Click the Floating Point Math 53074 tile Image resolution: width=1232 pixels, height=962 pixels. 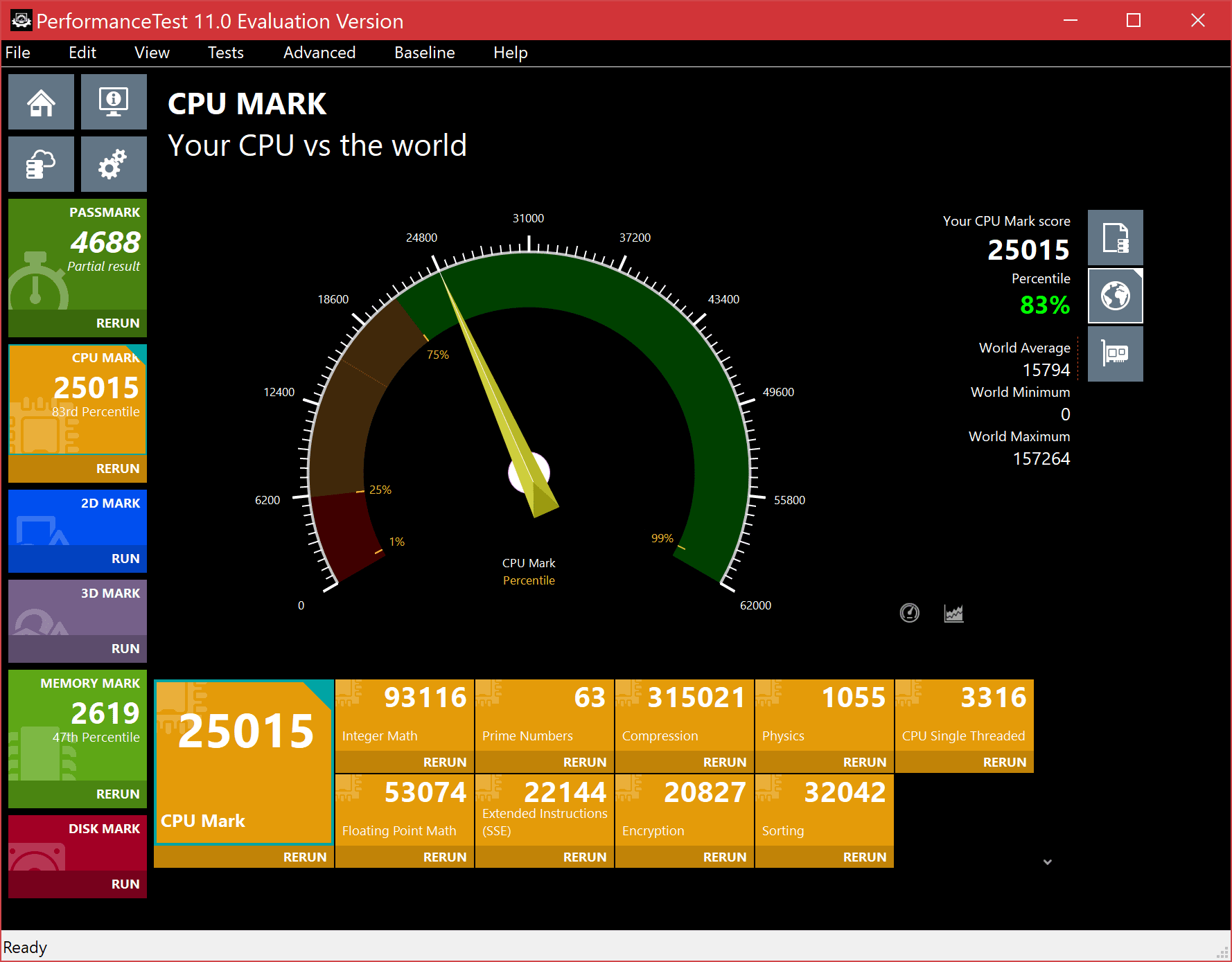click(405, 810)
